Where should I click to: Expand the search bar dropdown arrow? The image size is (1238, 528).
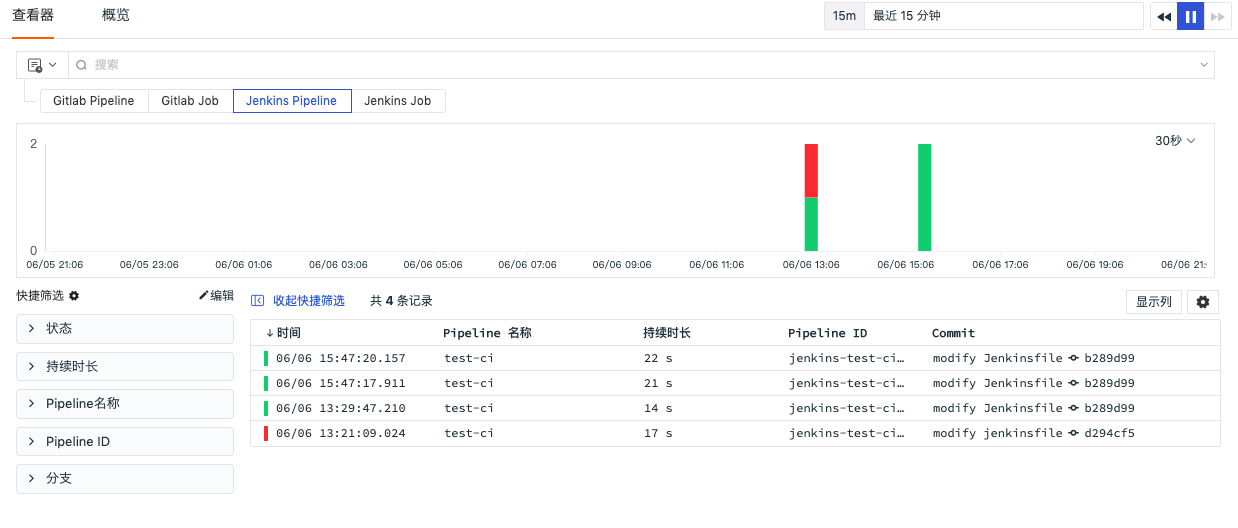pos(1204,65)
